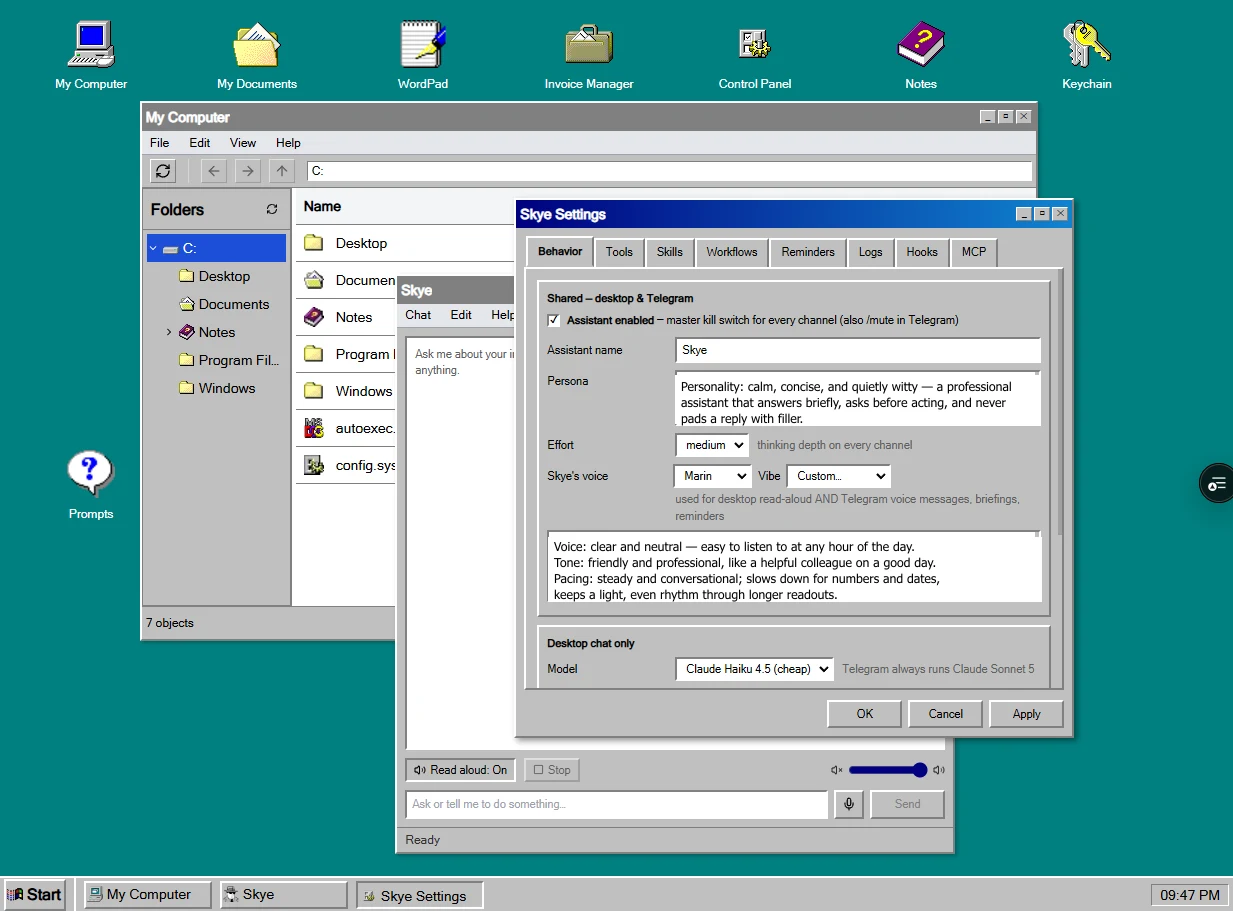Screen dimensions: 1233x911
Task: Click mute speaker icon beside volume slider
Action: pyautogui.click(x=837, y=770)
